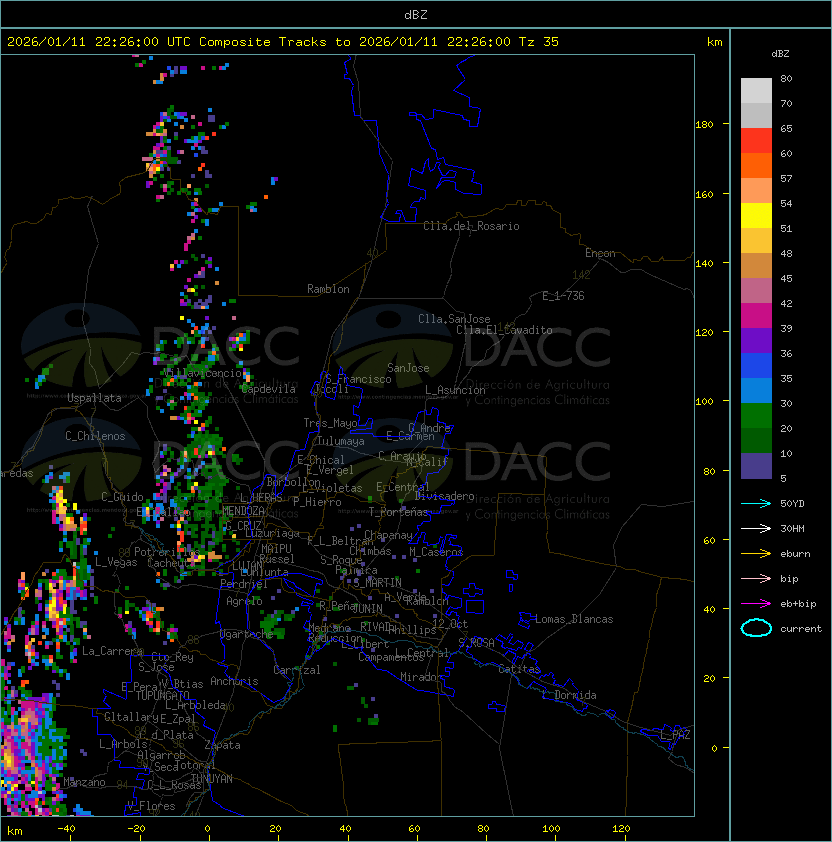Click the '50YD' legend label

(x=792, y=503)
